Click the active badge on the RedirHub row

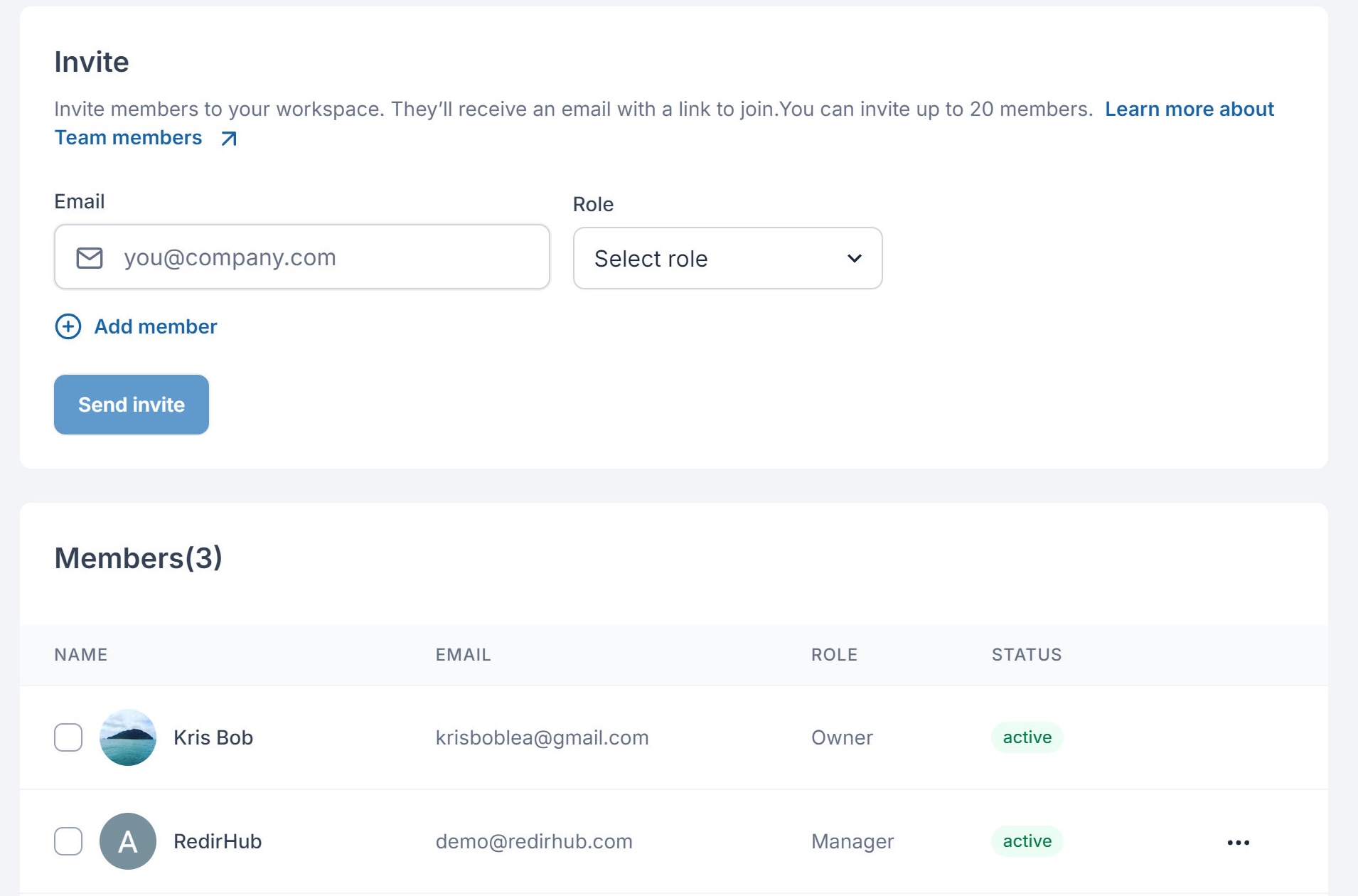(x=1027, y=841)
